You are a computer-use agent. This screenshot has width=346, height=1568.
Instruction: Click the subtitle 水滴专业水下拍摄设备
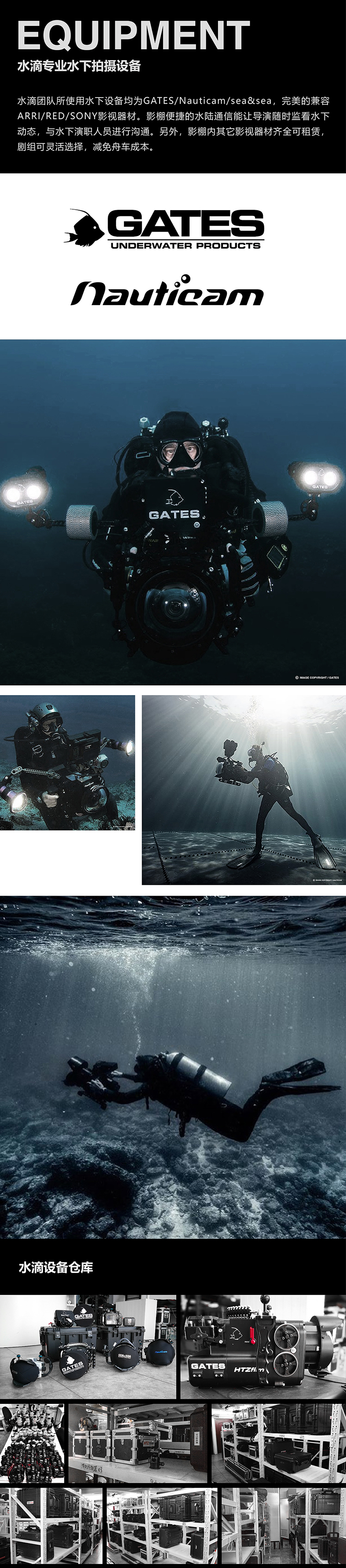point(79,66)
